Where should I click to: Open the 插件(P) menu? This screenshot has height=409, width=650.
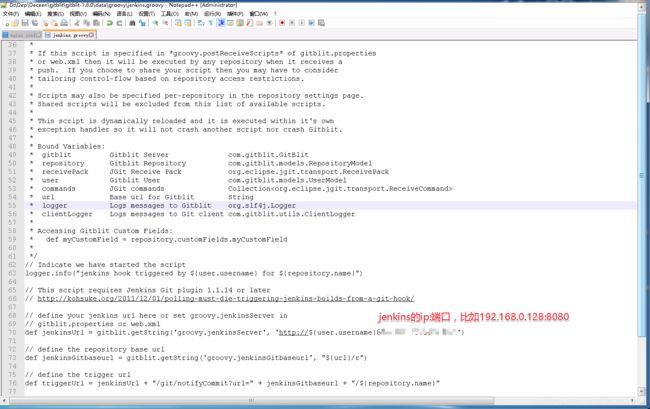[235, 14]
